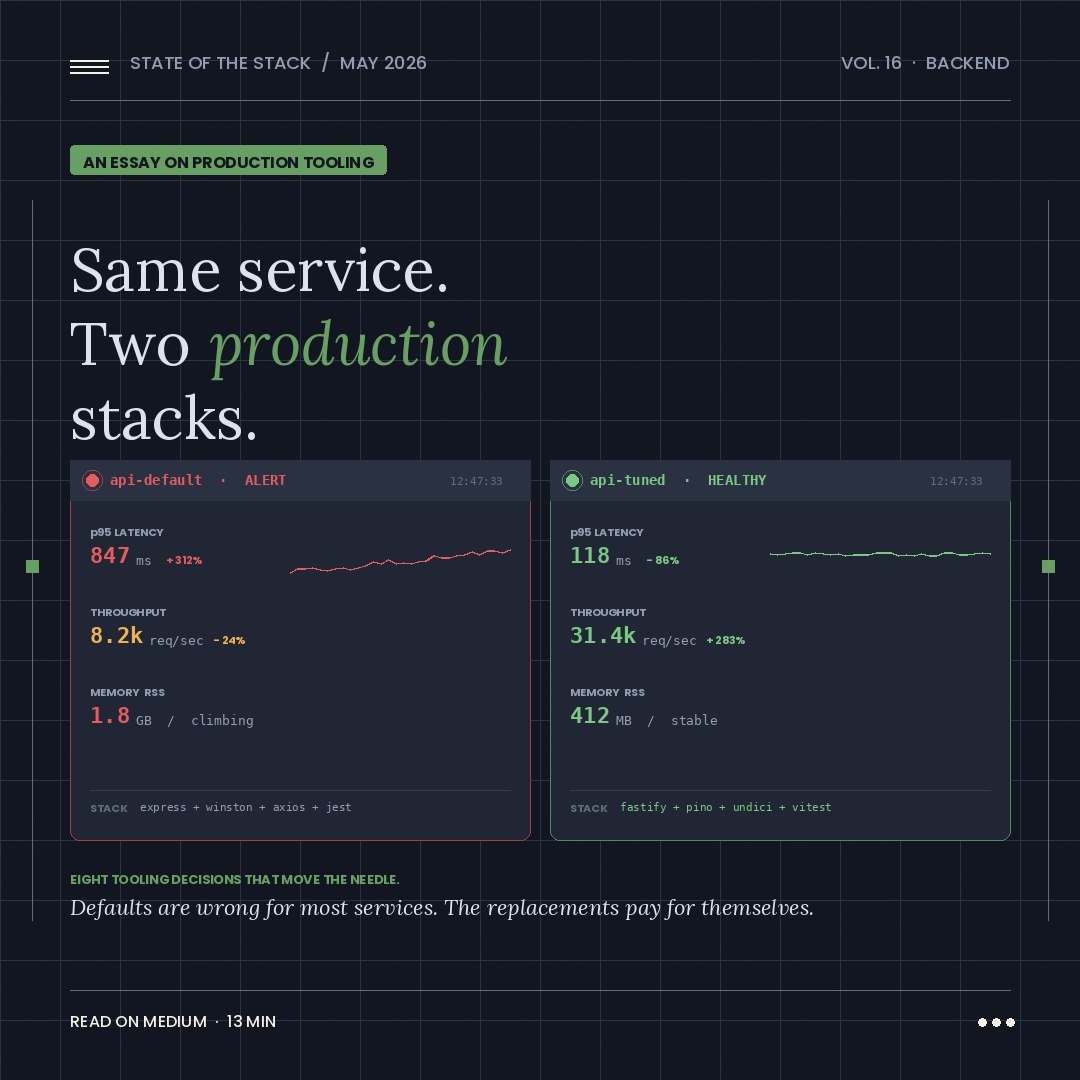Click the '+312%' latency change
Screen dimensions: 1080x1080
[x=184, y=561]
